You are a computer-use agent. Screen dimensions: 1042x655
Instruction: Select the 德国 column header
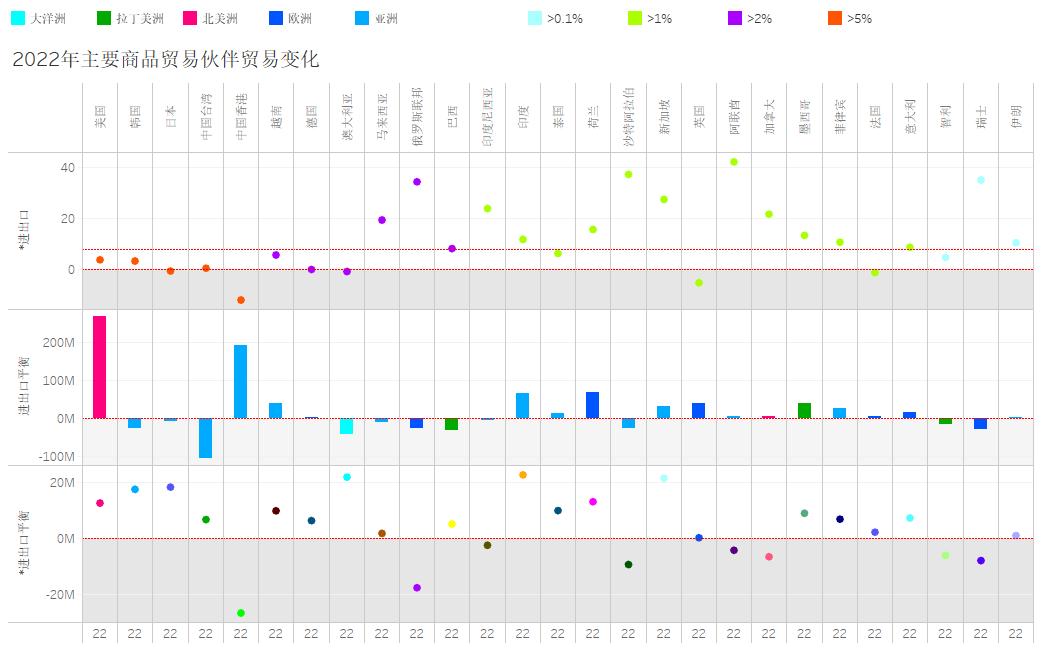click(x=312, y=117)
